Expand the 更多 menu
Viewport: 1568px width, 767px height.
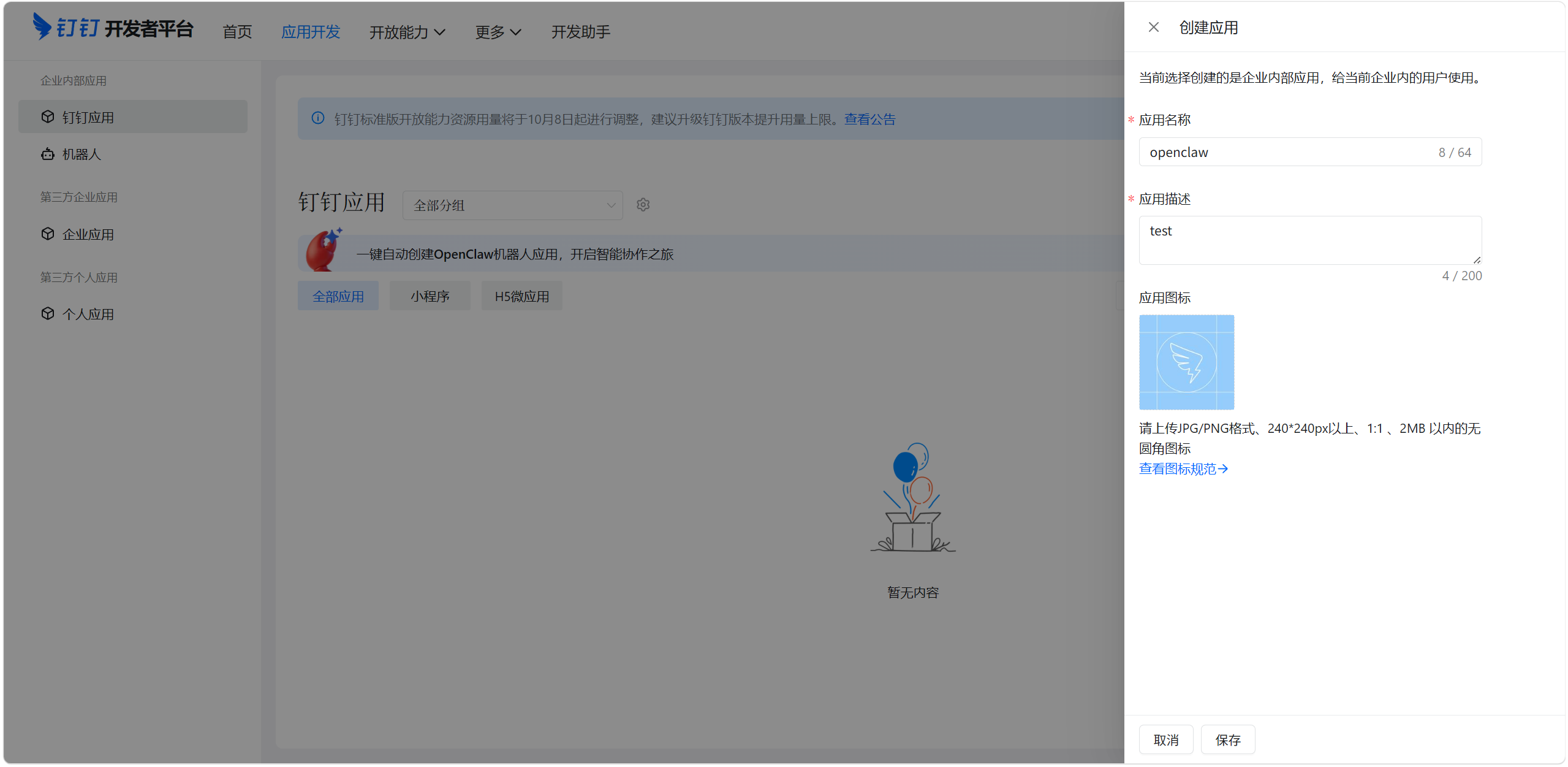[x=498, y=32]
